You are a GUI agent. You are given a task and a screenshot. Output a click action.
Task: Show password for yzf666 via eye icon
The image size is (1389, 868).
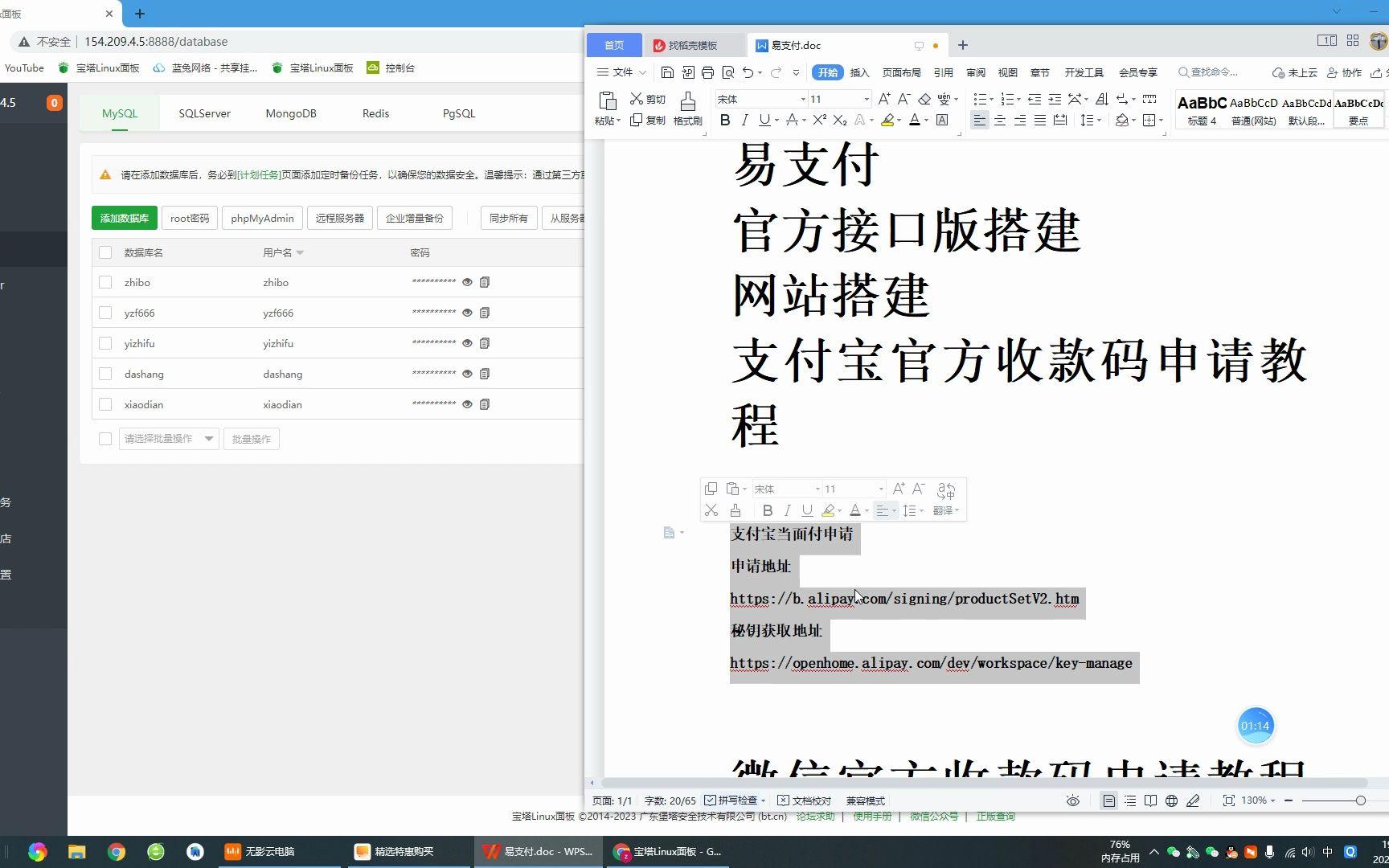tap(467, 313)
